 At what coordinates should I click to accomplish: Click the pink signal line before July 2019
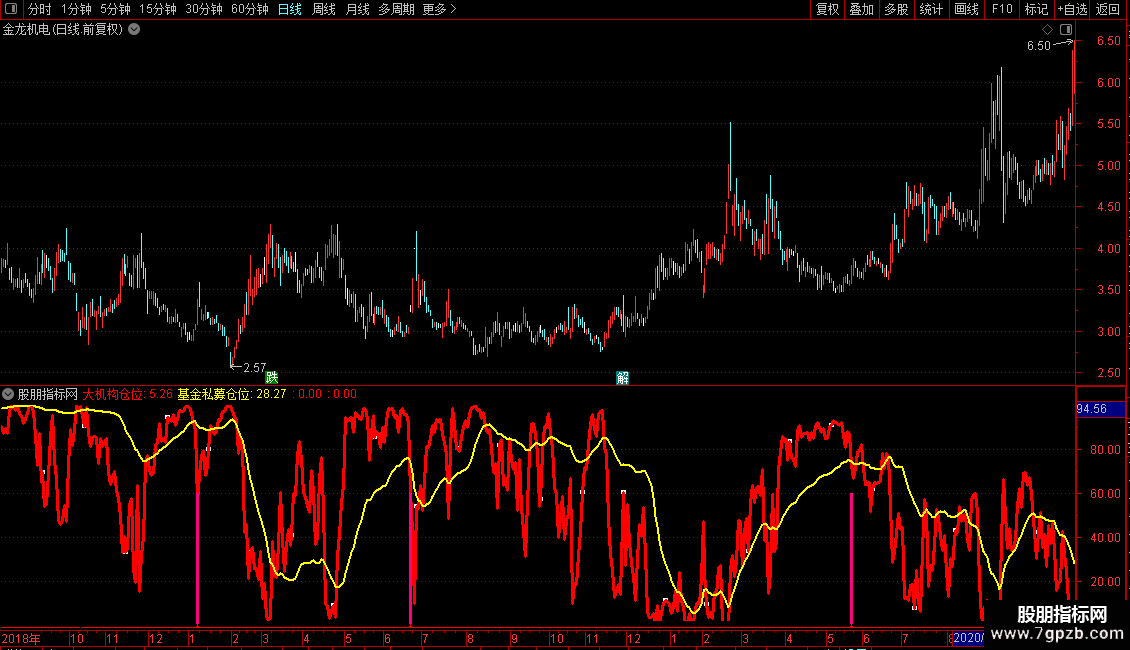411,558
